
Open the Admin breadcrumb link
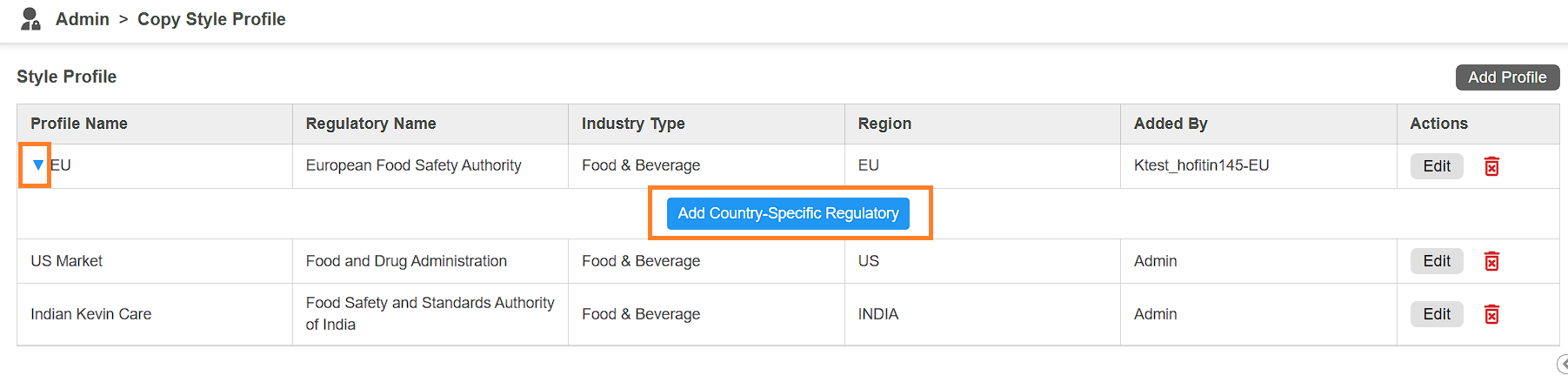[x=83, y=19]
